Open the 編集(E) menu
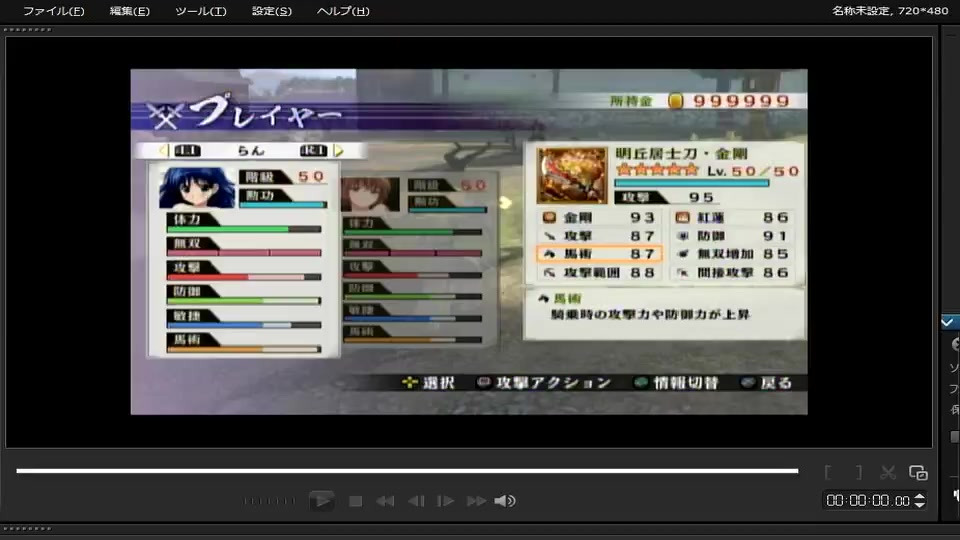Image resolution: width=960 pixels, height=540 pixels. click(129, 11)
